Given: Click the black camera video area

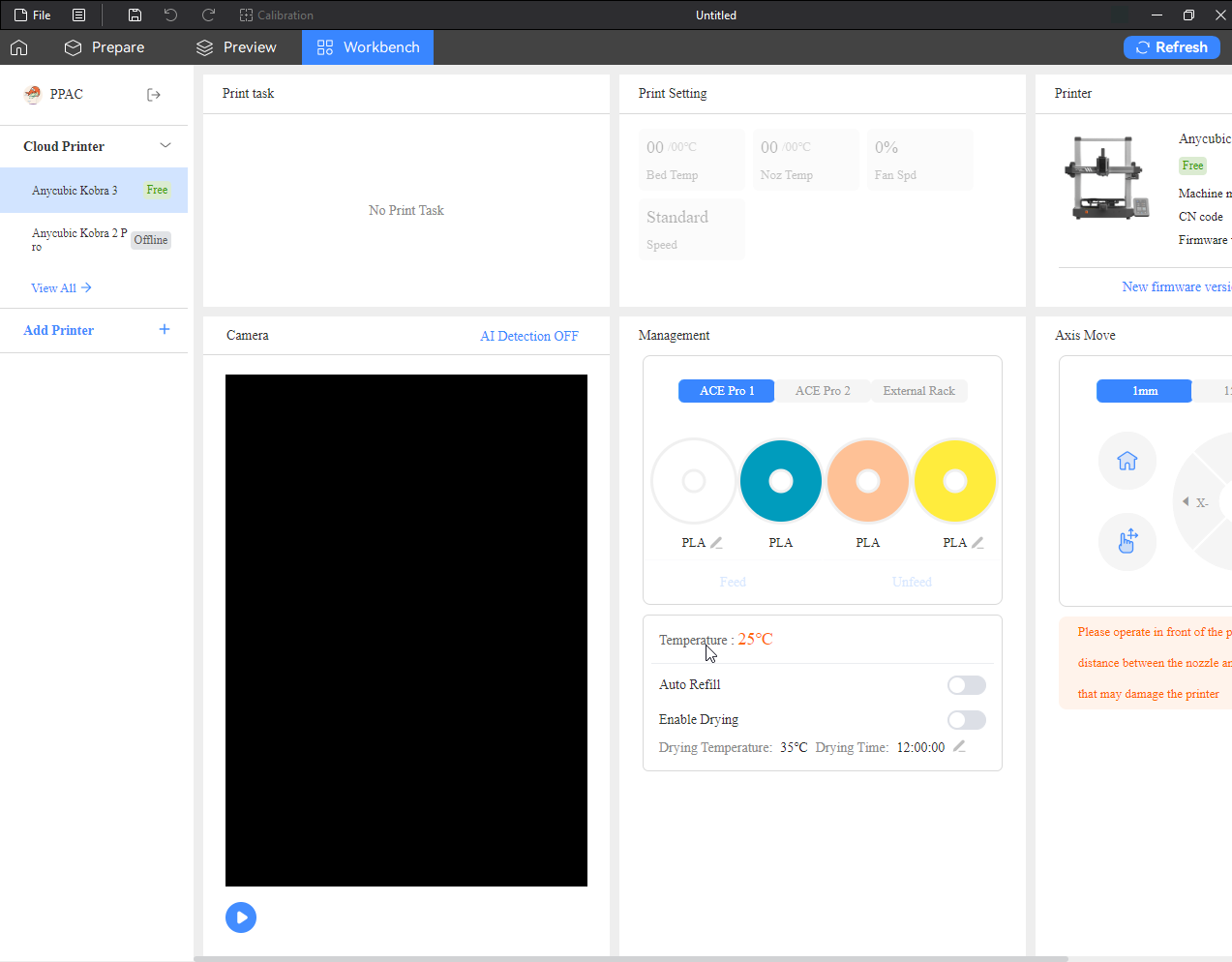Looking at the screenshot, I should tap(406, 630).
